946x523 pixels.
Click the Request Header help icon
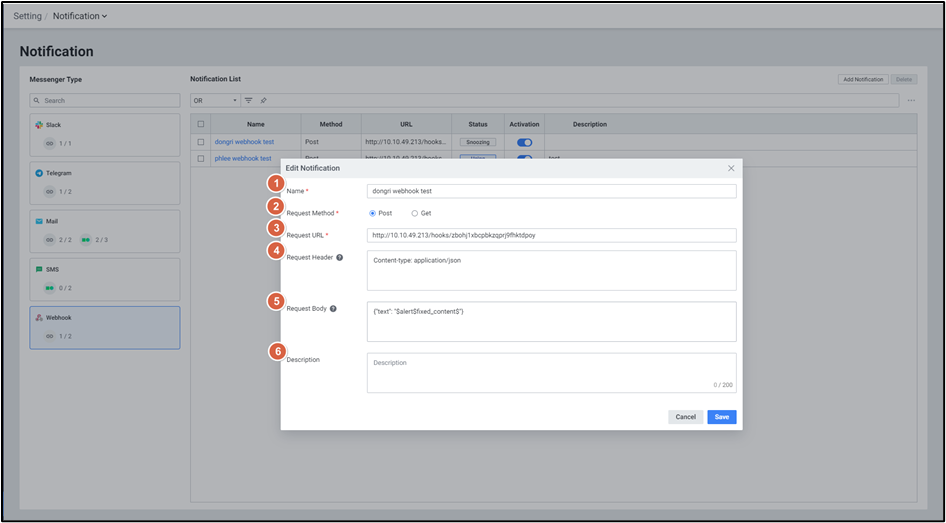[x=340, y=257]
